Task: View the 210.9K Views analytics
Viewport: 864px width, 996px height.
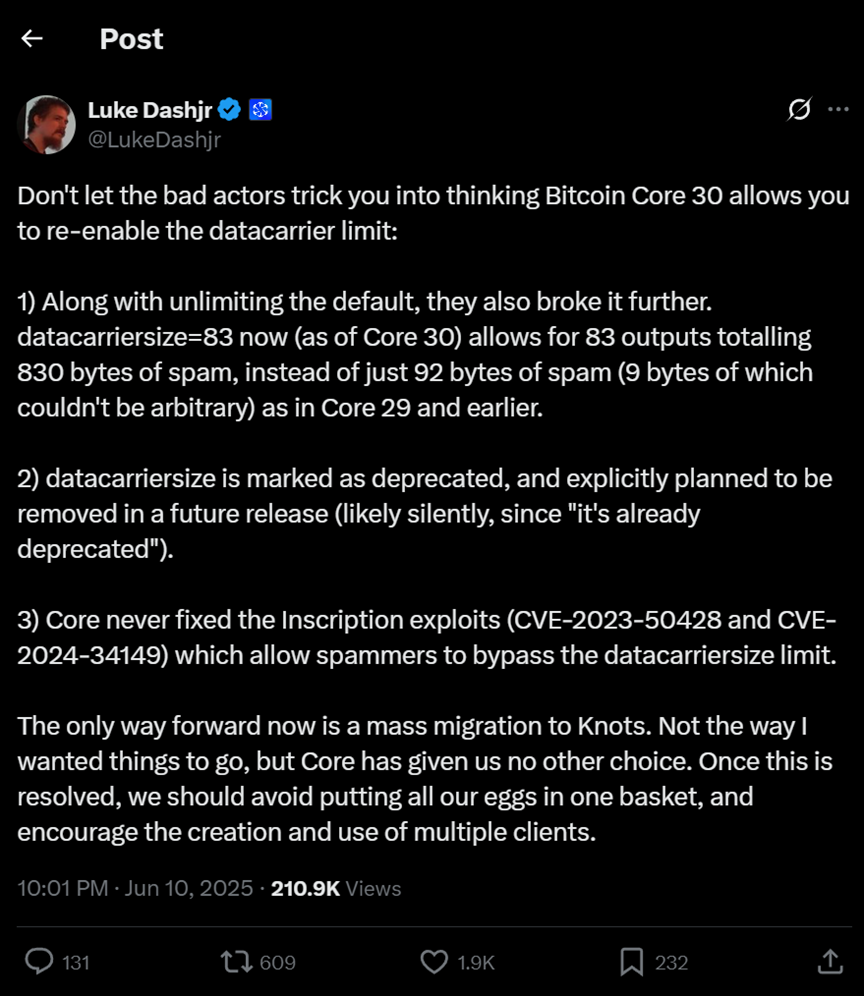Action: pos(336,888)
